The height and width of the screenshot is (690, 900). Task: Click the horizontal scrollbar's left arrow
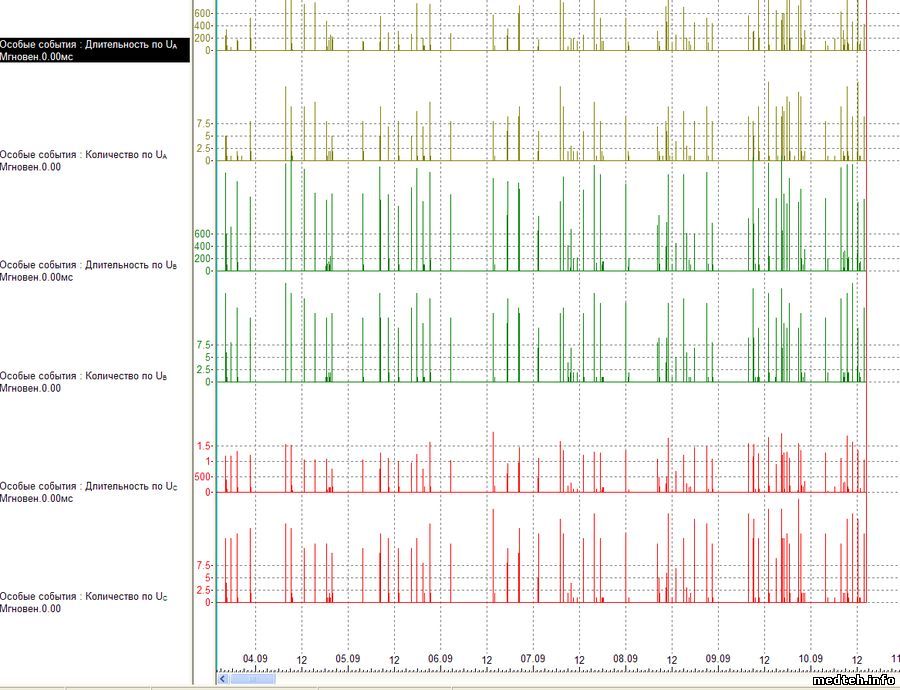223,679
